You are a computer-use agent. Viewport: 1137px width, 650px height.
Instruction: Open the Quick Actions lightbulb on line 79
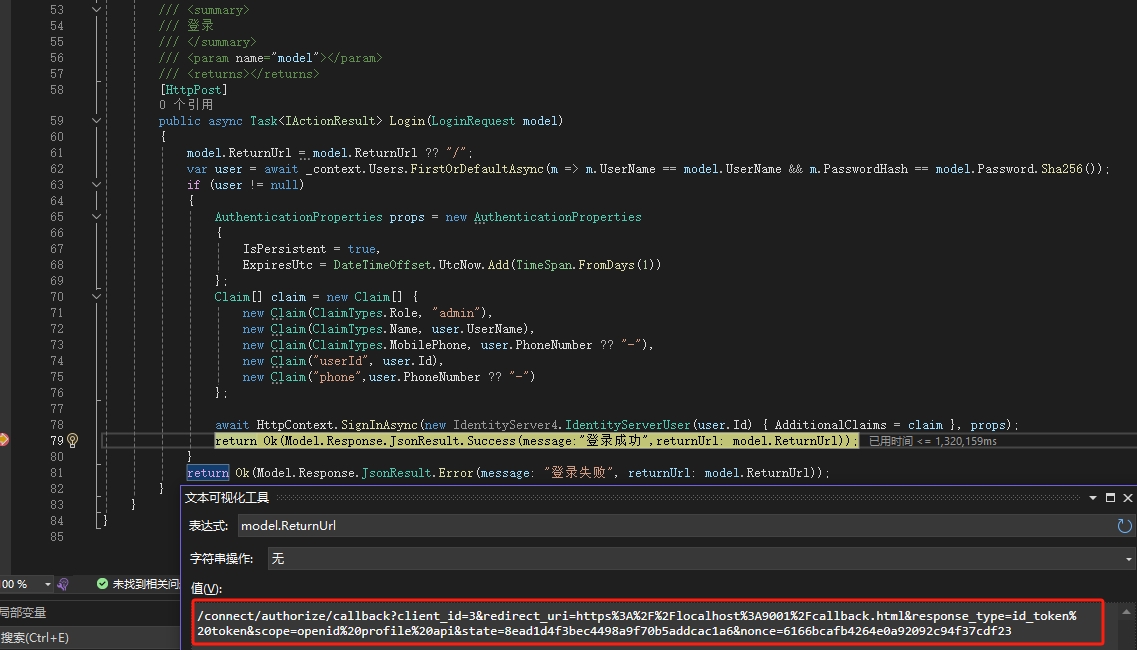click(72, 441)
